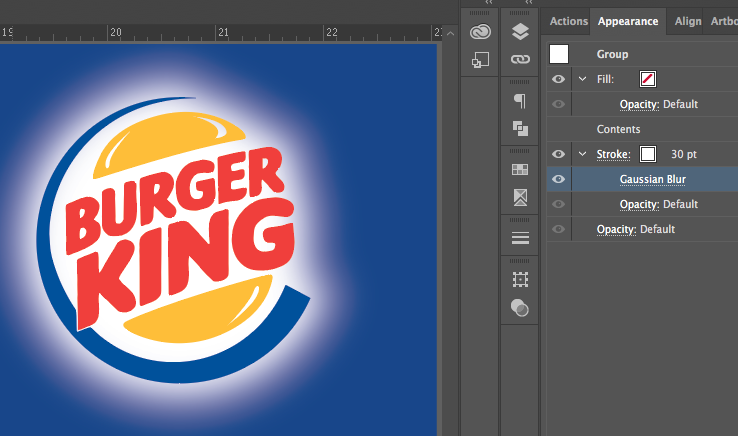Open the Layers panel icon
The height and width of the screenshot is (436, 738).
pos(520,31)
